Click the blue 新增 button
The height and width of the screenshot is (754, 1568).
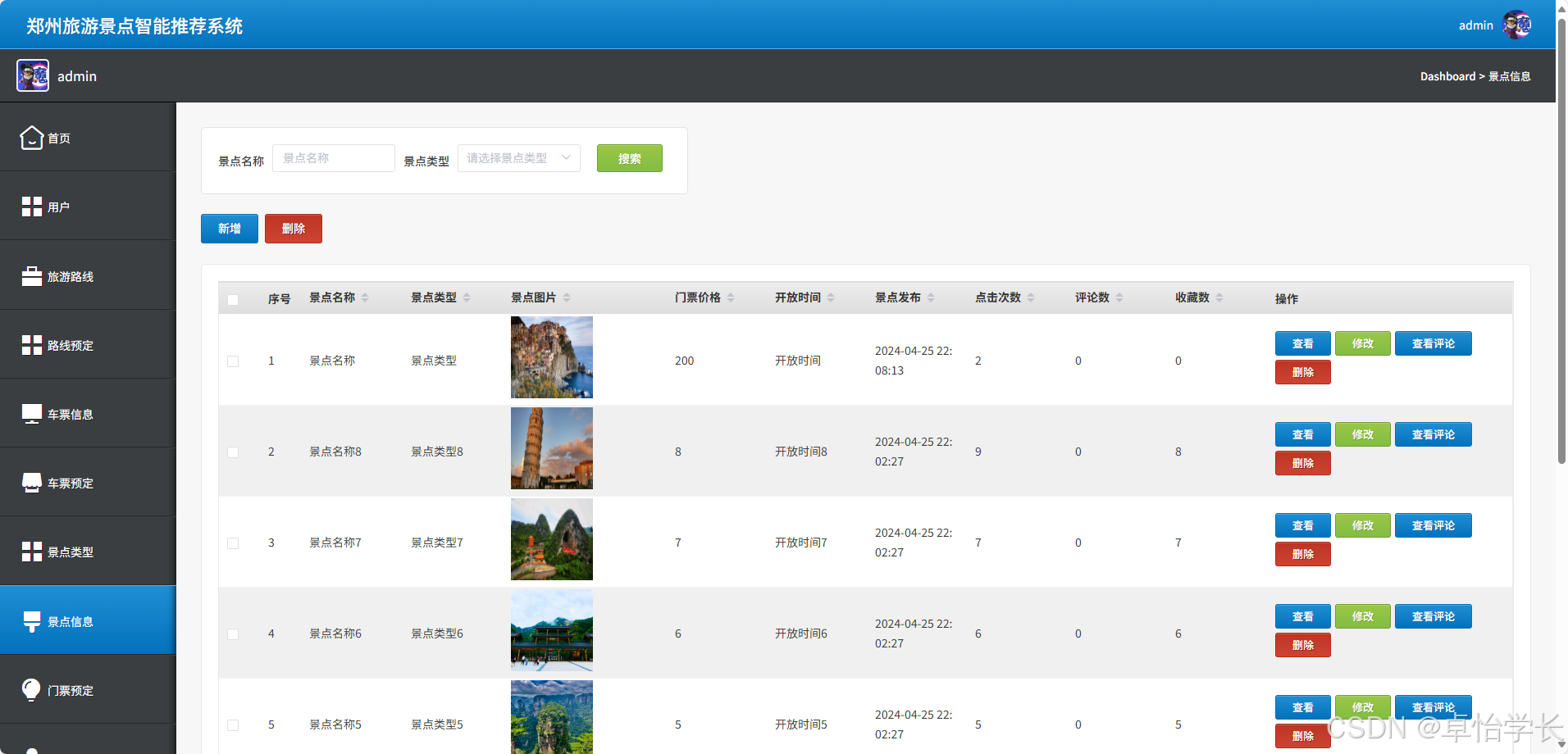pyautogui.click(x=230, y=229)
